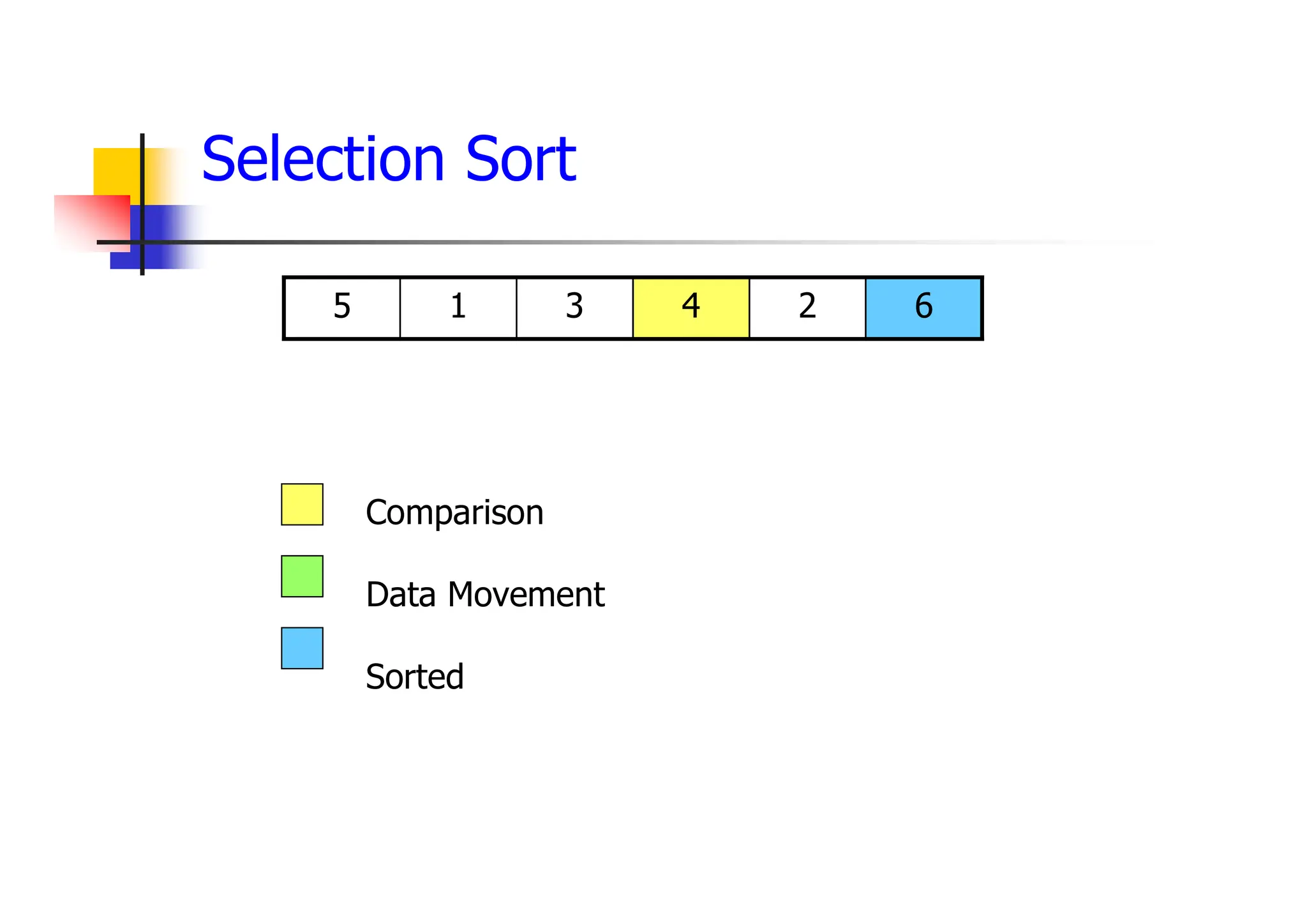This screenshot has height=924, width=1307.
Task: Click the yellow Comparison legend swatch
Action: click(302, 505)
